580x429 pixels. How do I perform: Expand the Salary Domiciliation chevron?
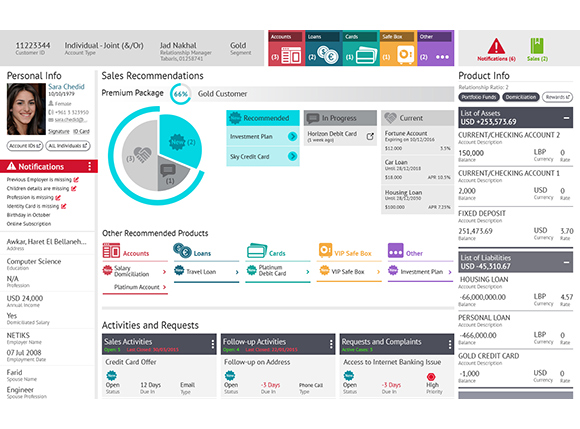(x=164, y=271)
